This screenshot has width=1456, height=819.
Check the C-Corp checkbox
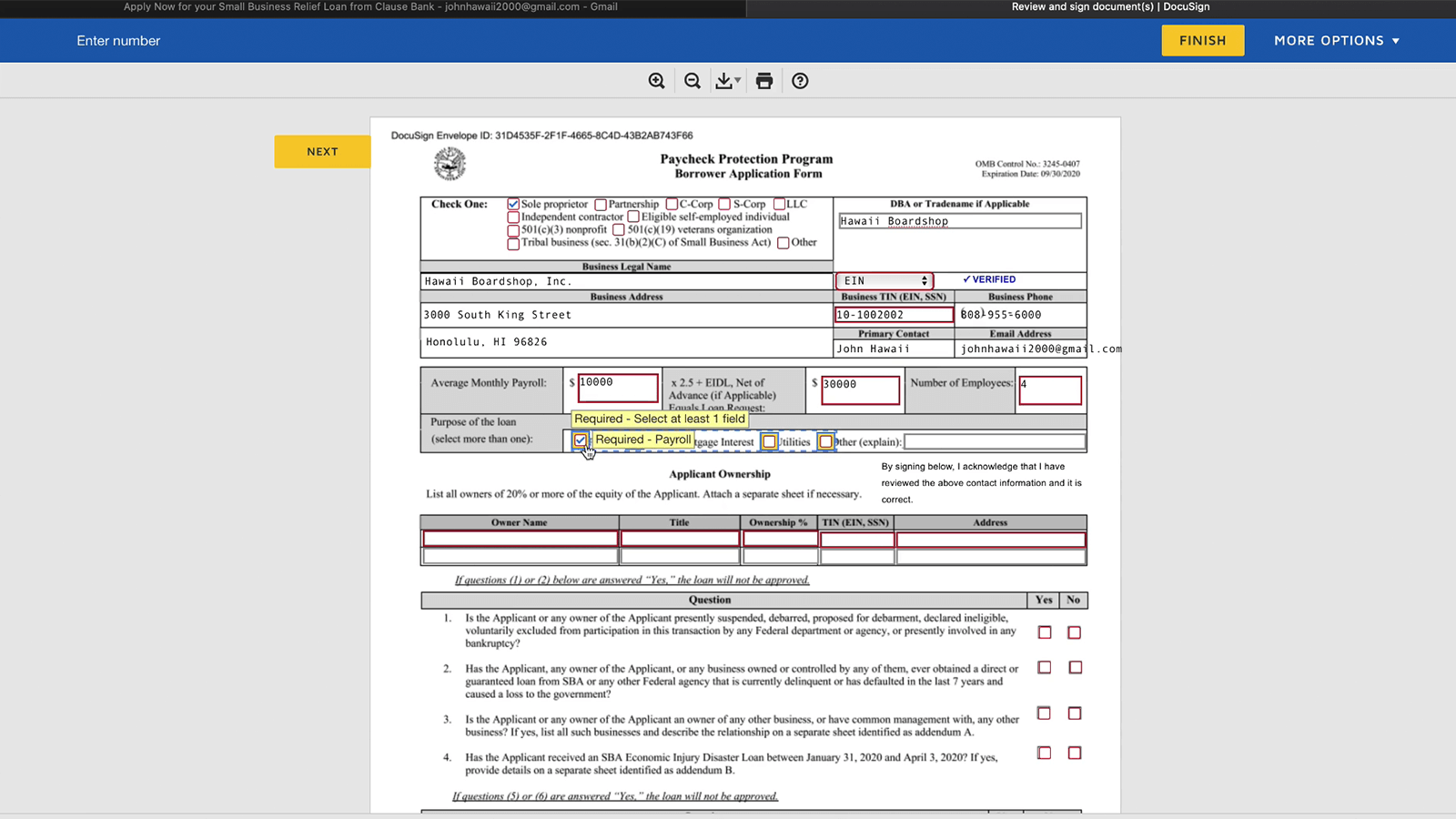(x=672, y=204)
